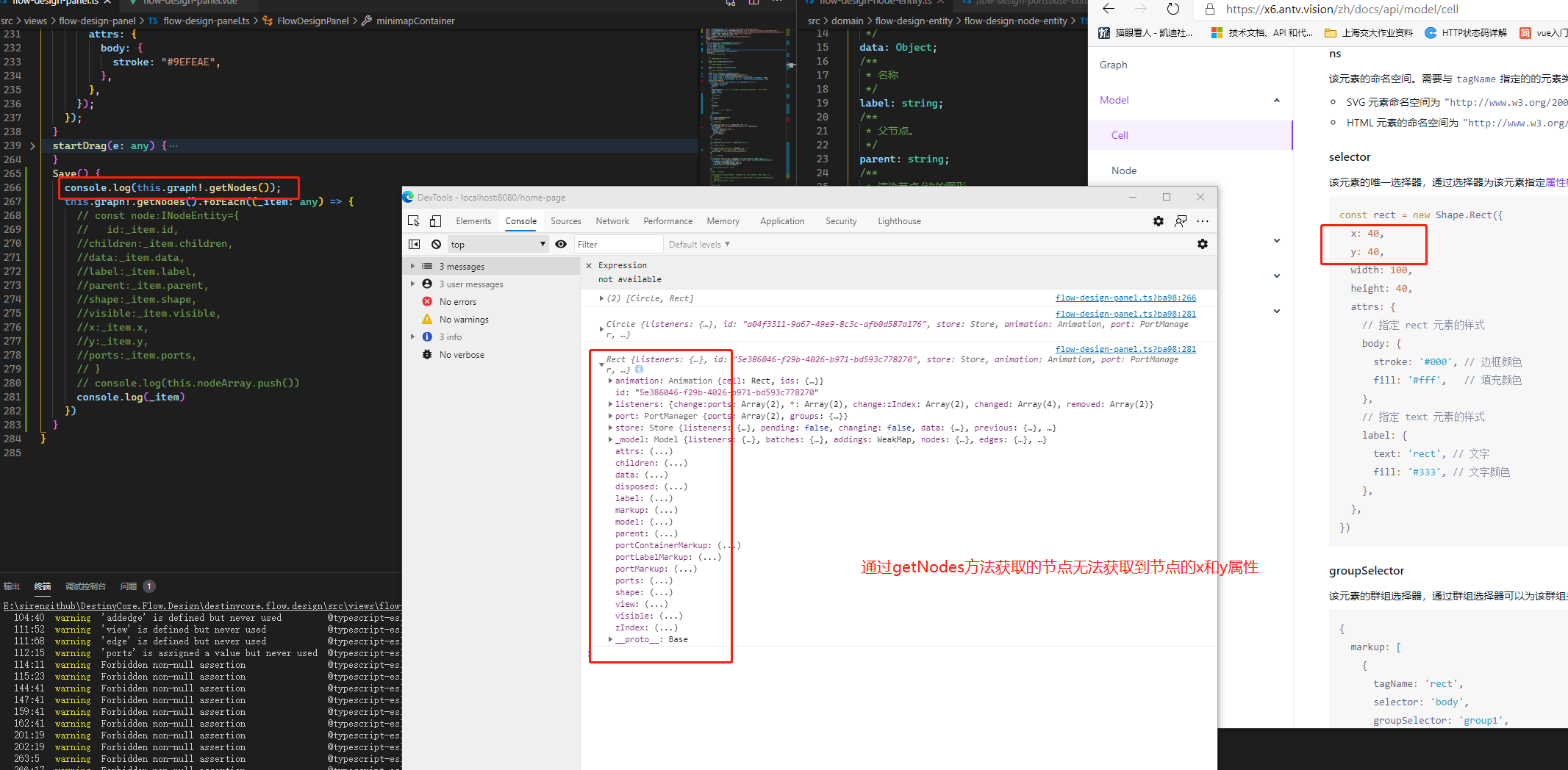
Task: Toggle the device emulation toolbar in DevTools
Action: pos(434,220)
